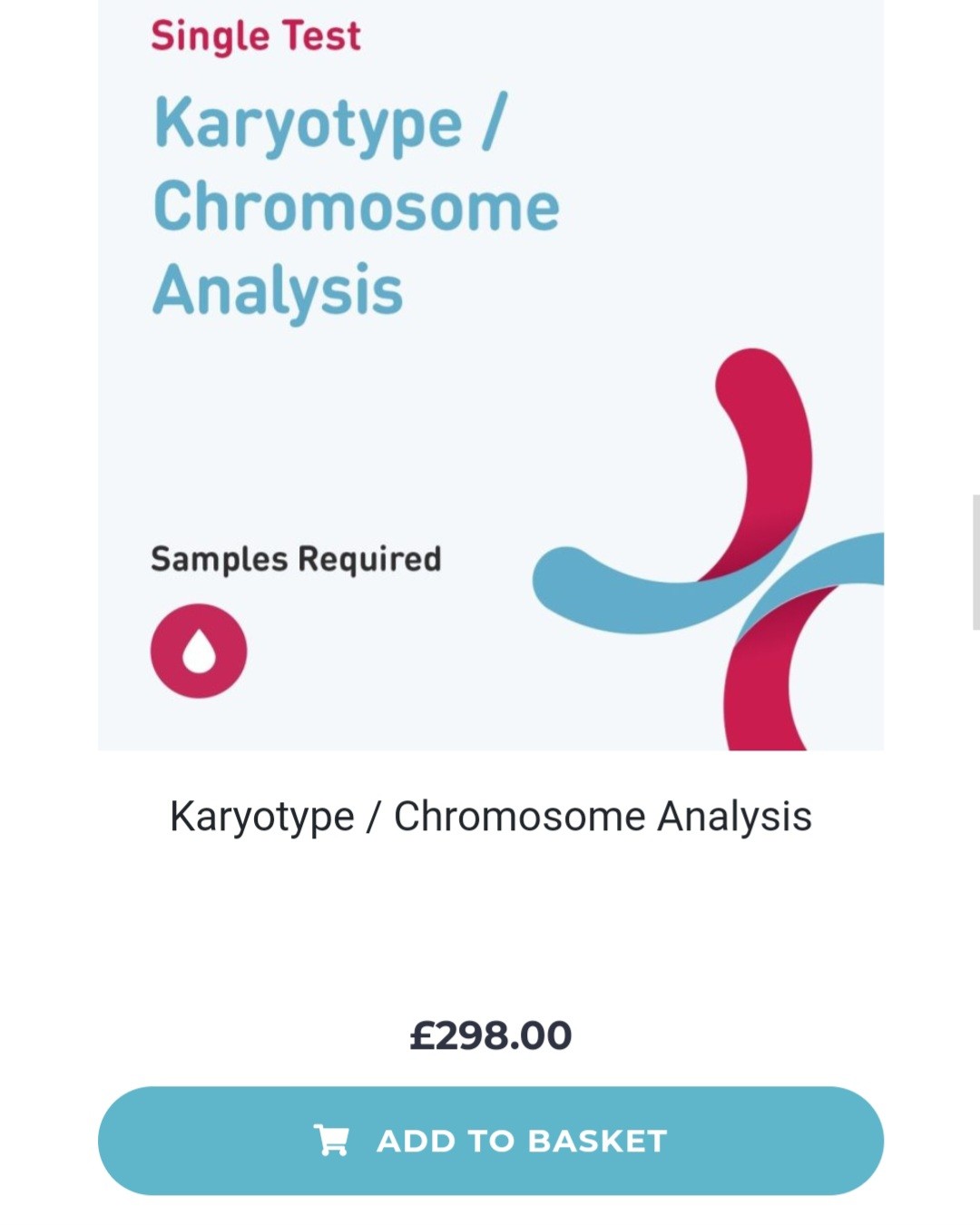Screen dimensions: 980x1225
Task: Select the red "Single Test" label
Action: point(255,36)
